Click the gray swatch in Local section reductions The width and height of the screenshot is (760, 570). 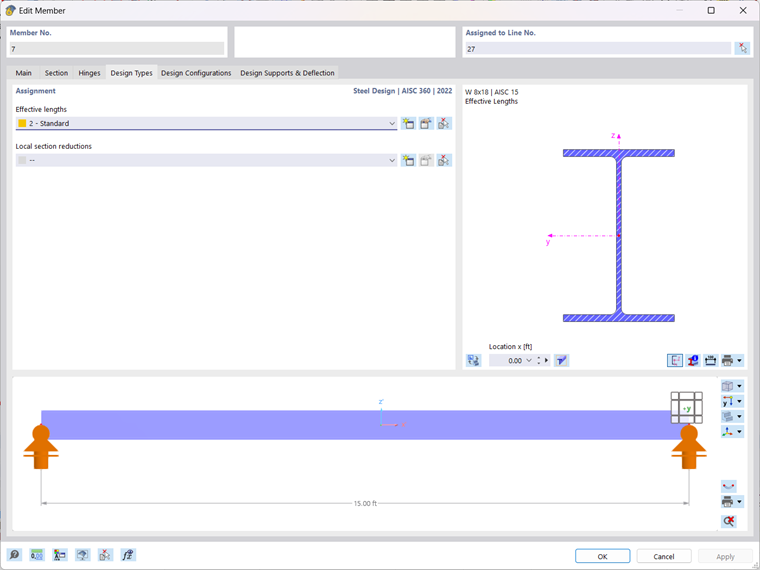[x=22, y=160]
